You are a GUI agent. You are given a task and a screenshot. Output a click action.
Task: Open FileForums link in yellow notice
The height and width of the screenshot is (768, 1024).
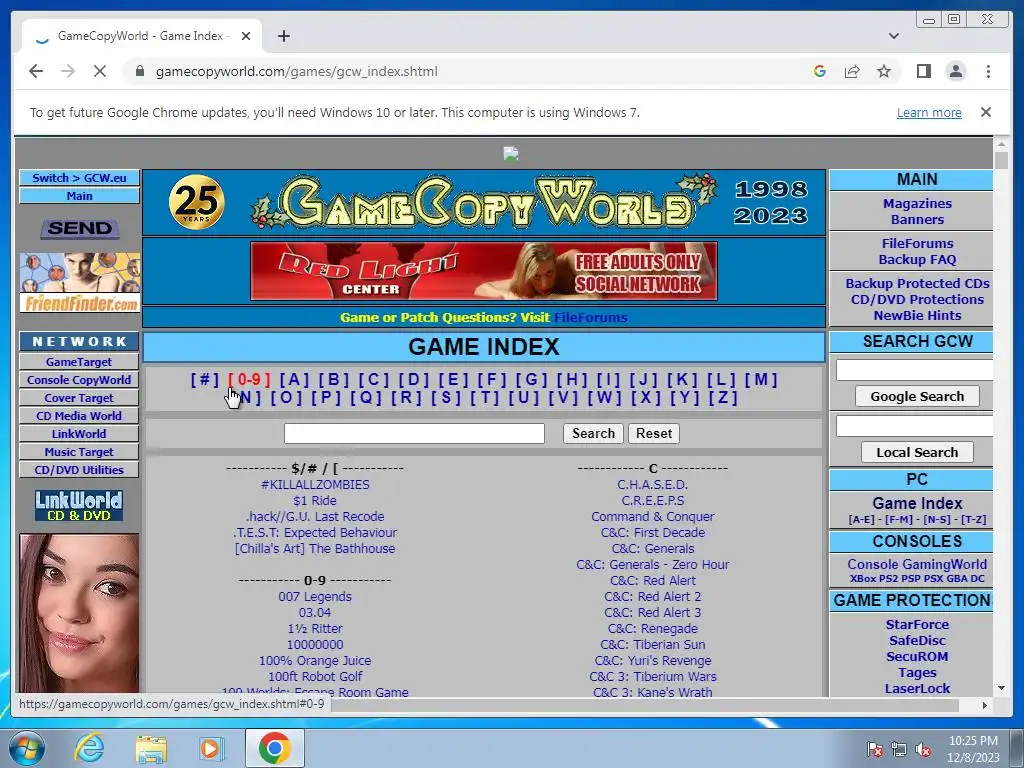[x=590, y=317]
